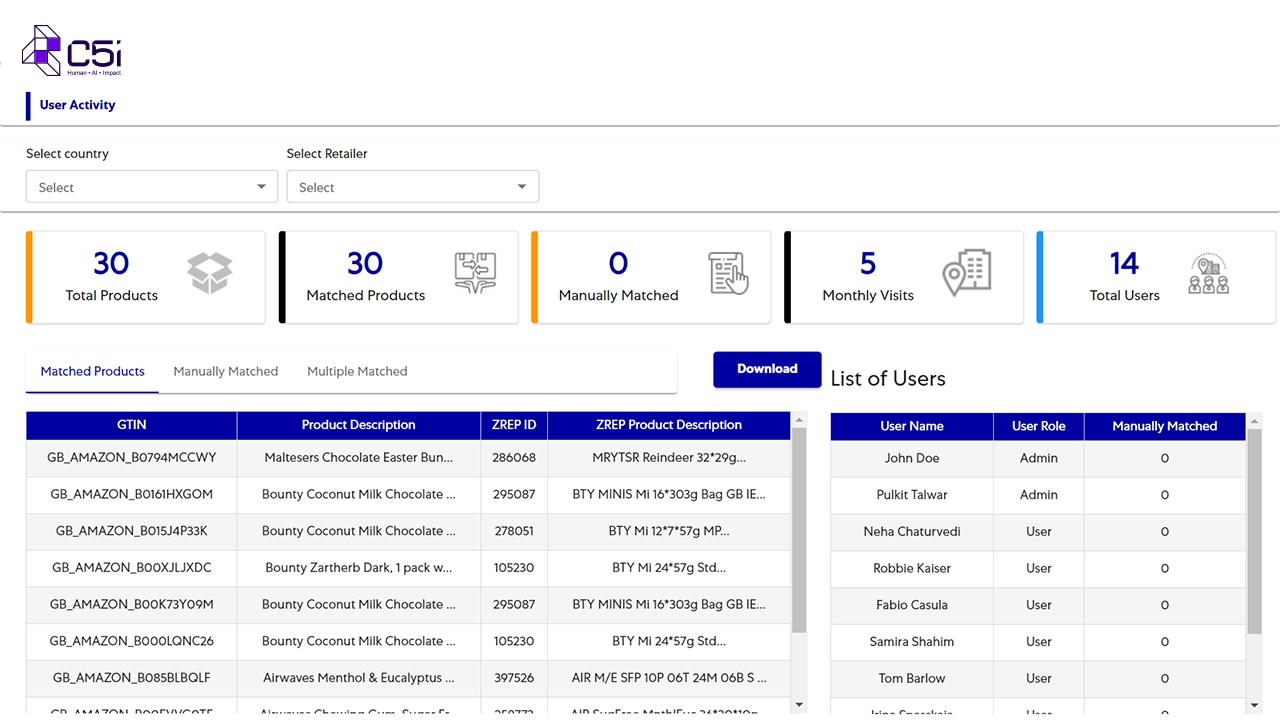Click Airwaves Menthol & Eucalyptus description

(359, 678)
